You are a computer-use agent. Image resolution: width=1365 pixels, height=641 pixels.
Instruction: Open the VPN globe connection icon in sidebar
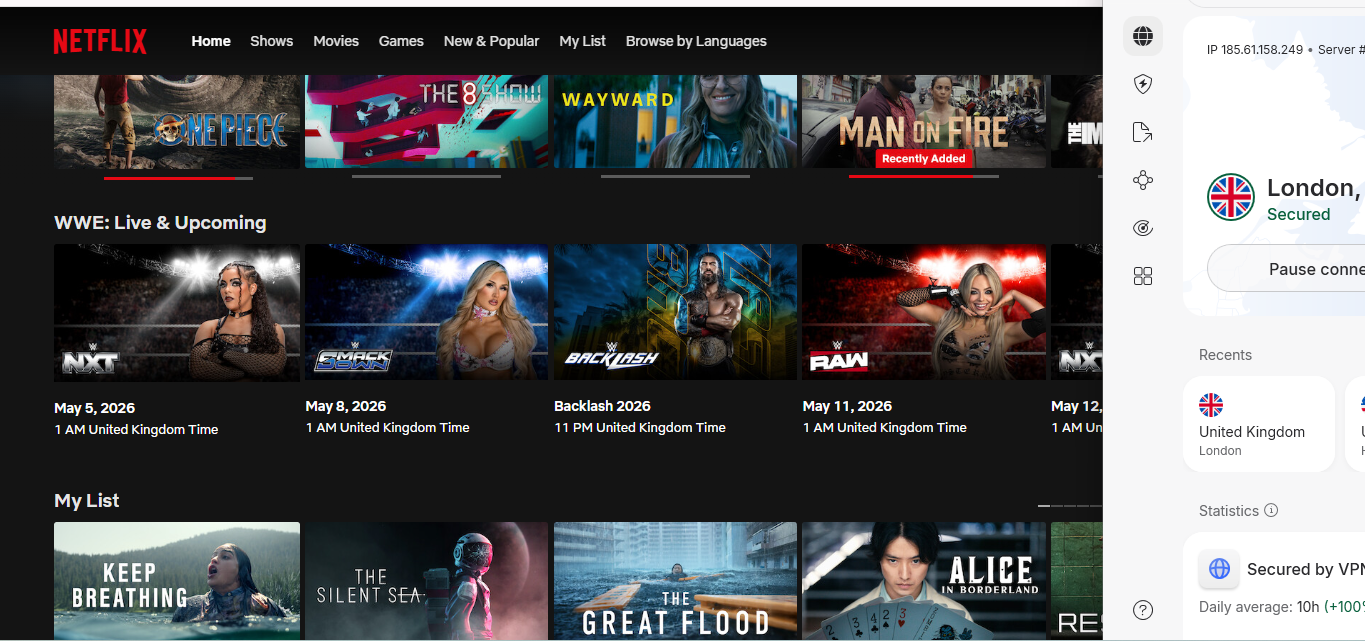(x=1143, y=37)
